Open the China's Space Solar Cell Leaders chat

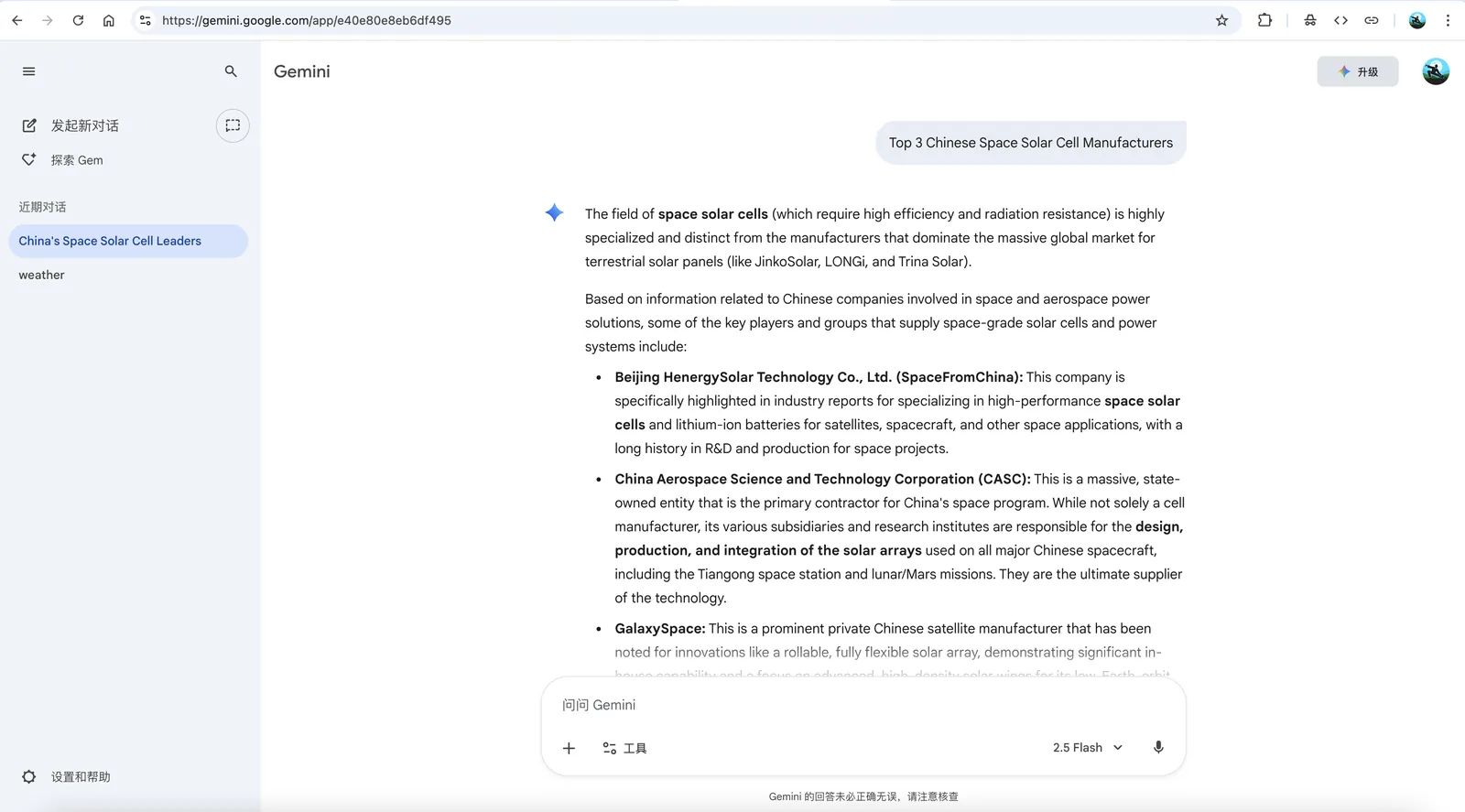click(128, 241)
